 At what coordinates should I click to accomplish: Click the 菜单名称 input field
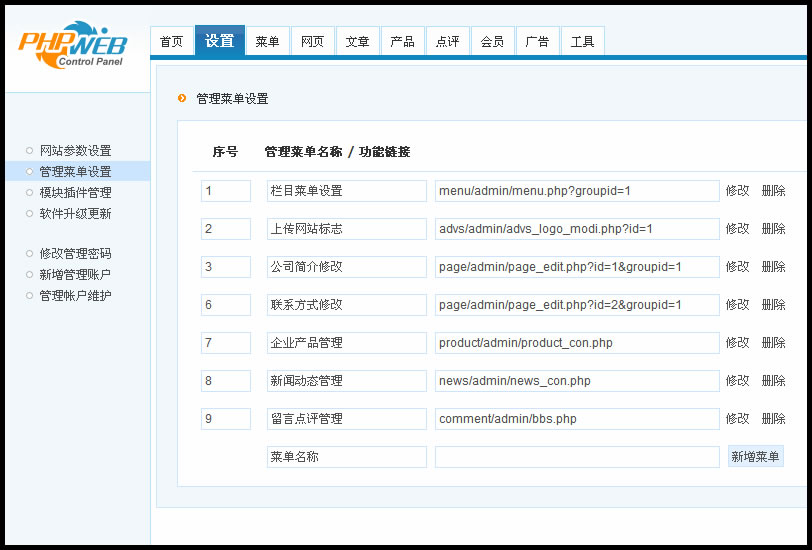point(346,457)
